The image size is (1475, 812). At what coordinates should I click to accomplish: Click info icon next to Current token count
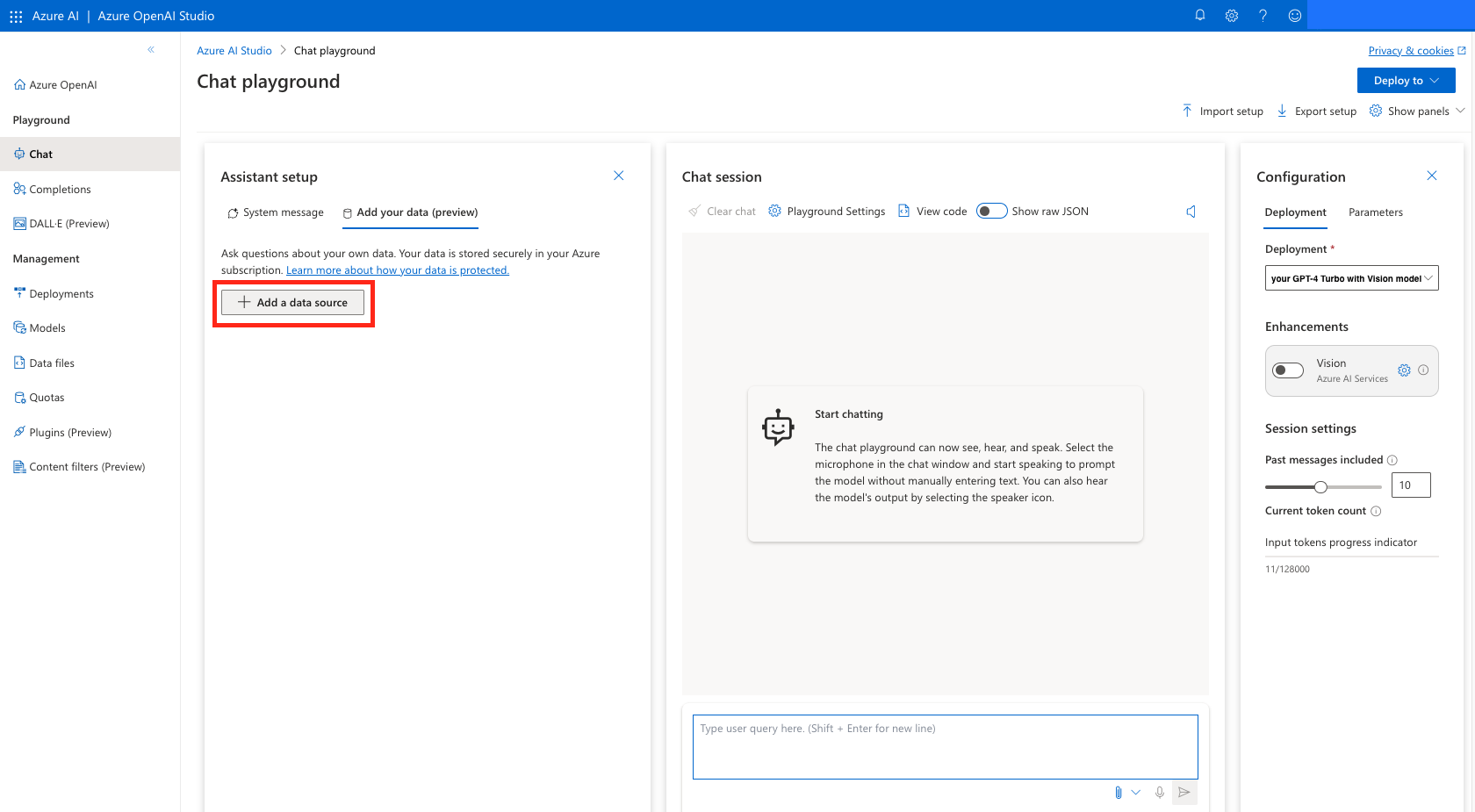(x=1376, y=511)
